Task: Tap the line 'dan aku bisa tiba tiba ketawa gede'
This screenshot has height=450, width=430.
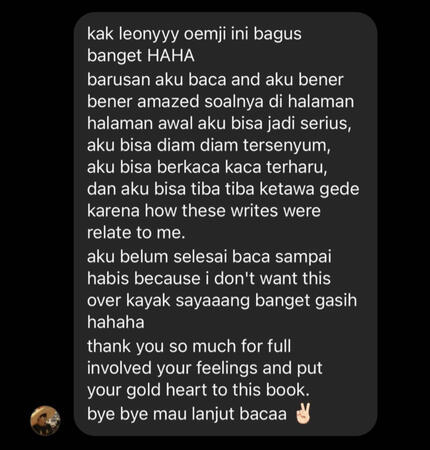Action: (223, 189)
